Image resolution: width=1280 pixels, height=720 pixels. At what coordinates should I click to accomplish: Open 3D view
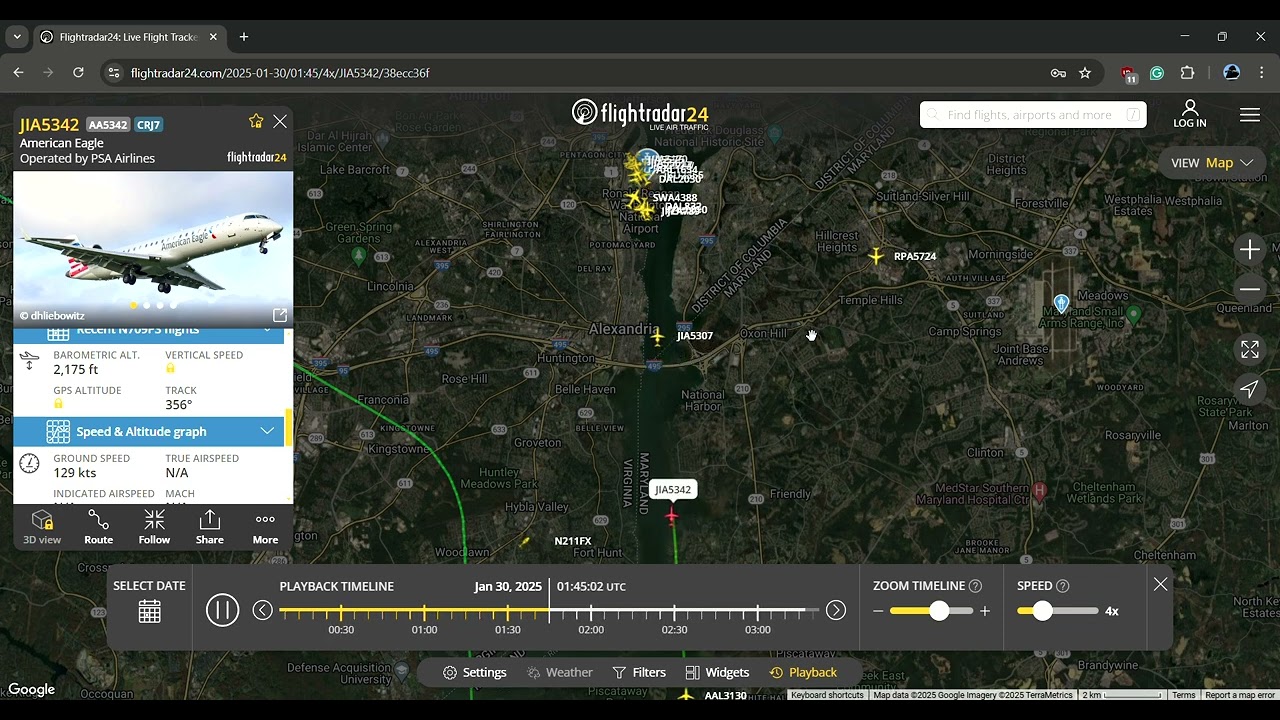(42, 527)
